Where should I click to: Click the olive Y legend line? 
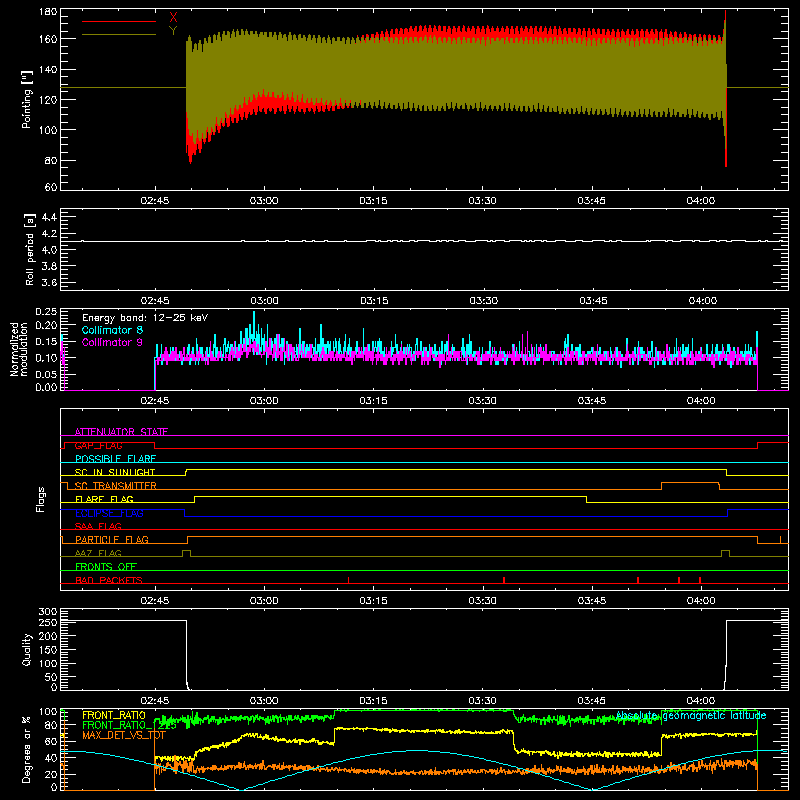(119, 34)
